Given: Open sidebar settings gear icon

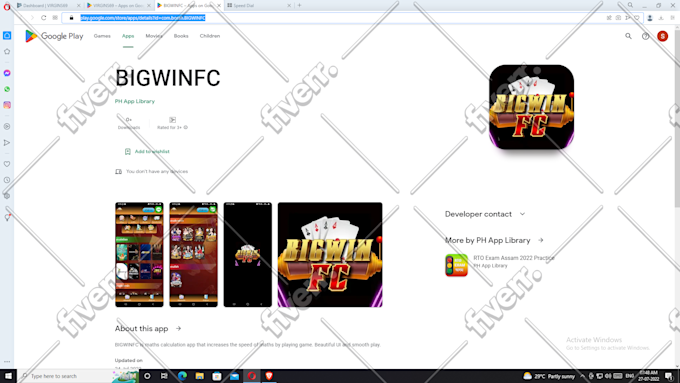Looking at the screenshot, I should click(7, 196).
